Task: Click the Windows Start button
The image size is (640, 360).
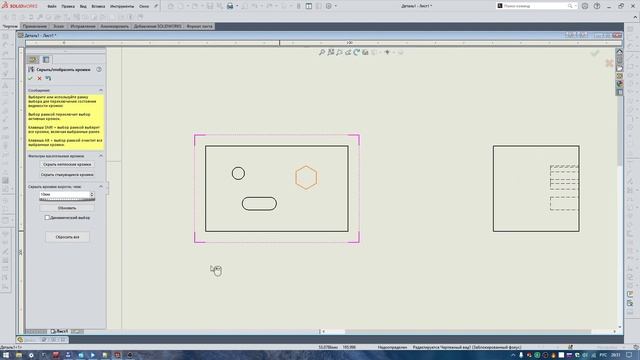Action: click(x=6, y=355)
